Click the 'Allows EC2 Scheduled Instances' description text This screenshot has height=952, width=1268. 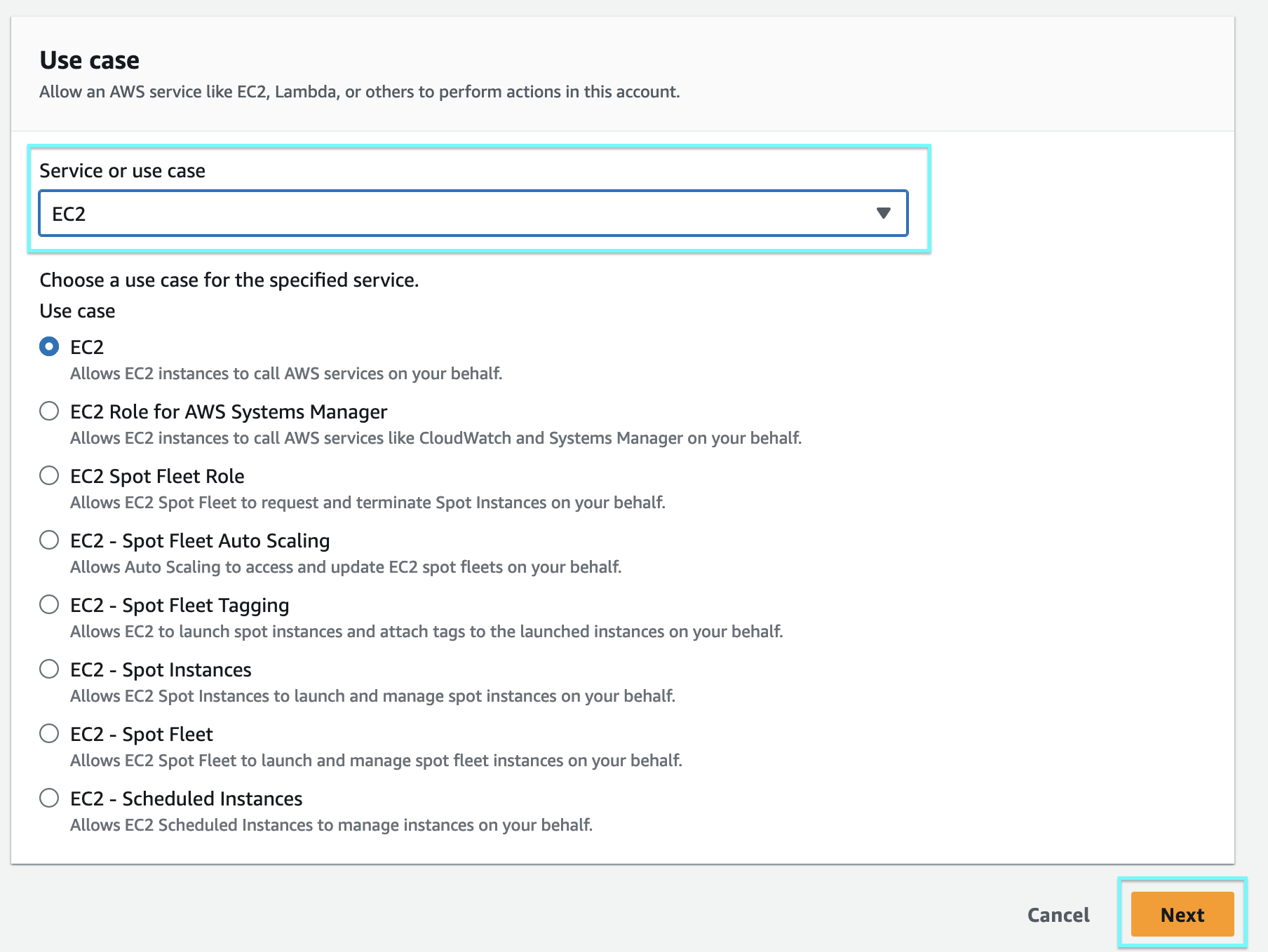coord(331,825)
